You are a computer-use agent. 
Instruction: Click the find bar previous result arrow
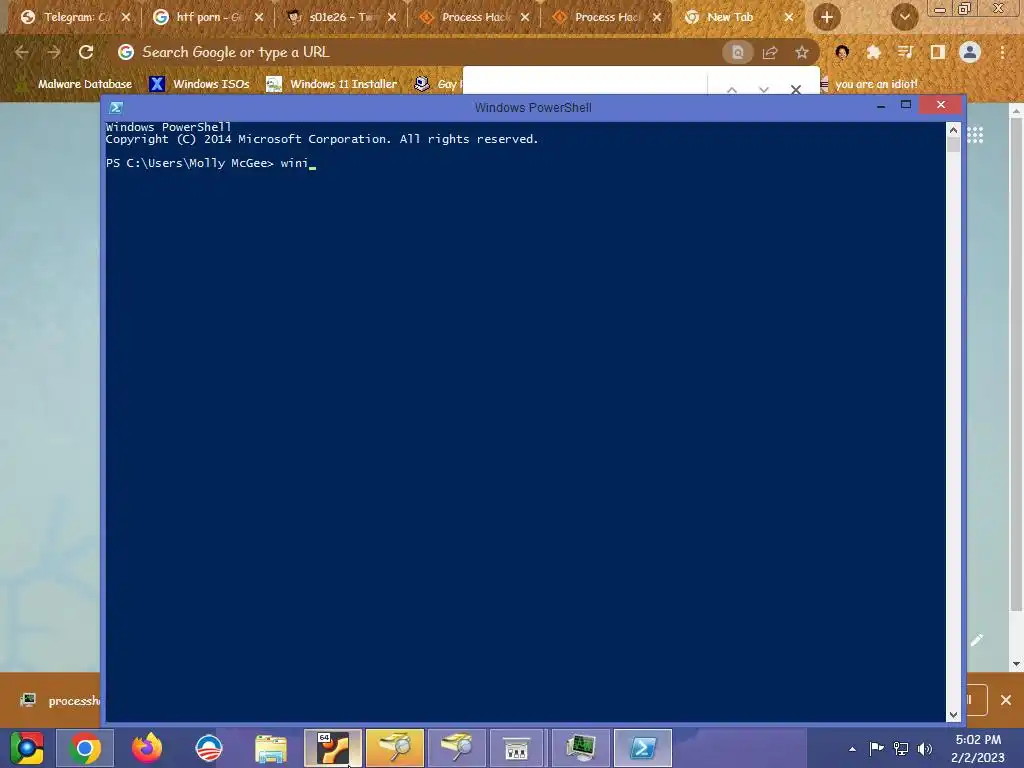[x=732, y=89]
